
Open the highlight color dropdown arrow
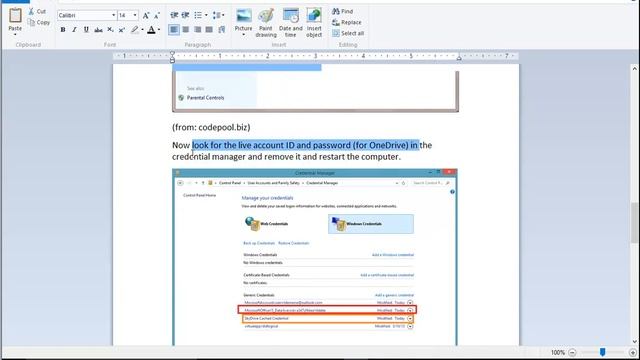tap(142, 30)
